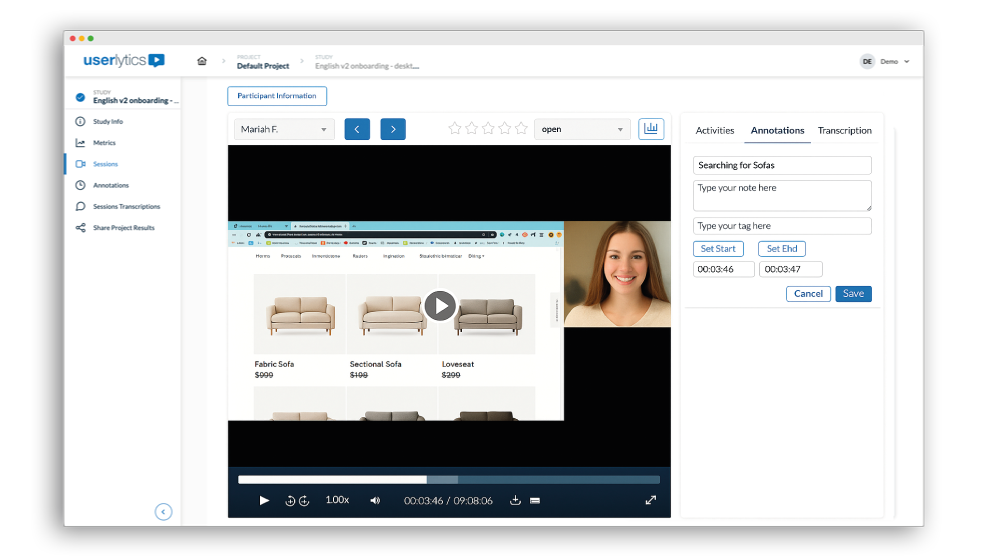Rate session three stars
The height and width of the screenshot is (559, 1000).
coord(488,129)
